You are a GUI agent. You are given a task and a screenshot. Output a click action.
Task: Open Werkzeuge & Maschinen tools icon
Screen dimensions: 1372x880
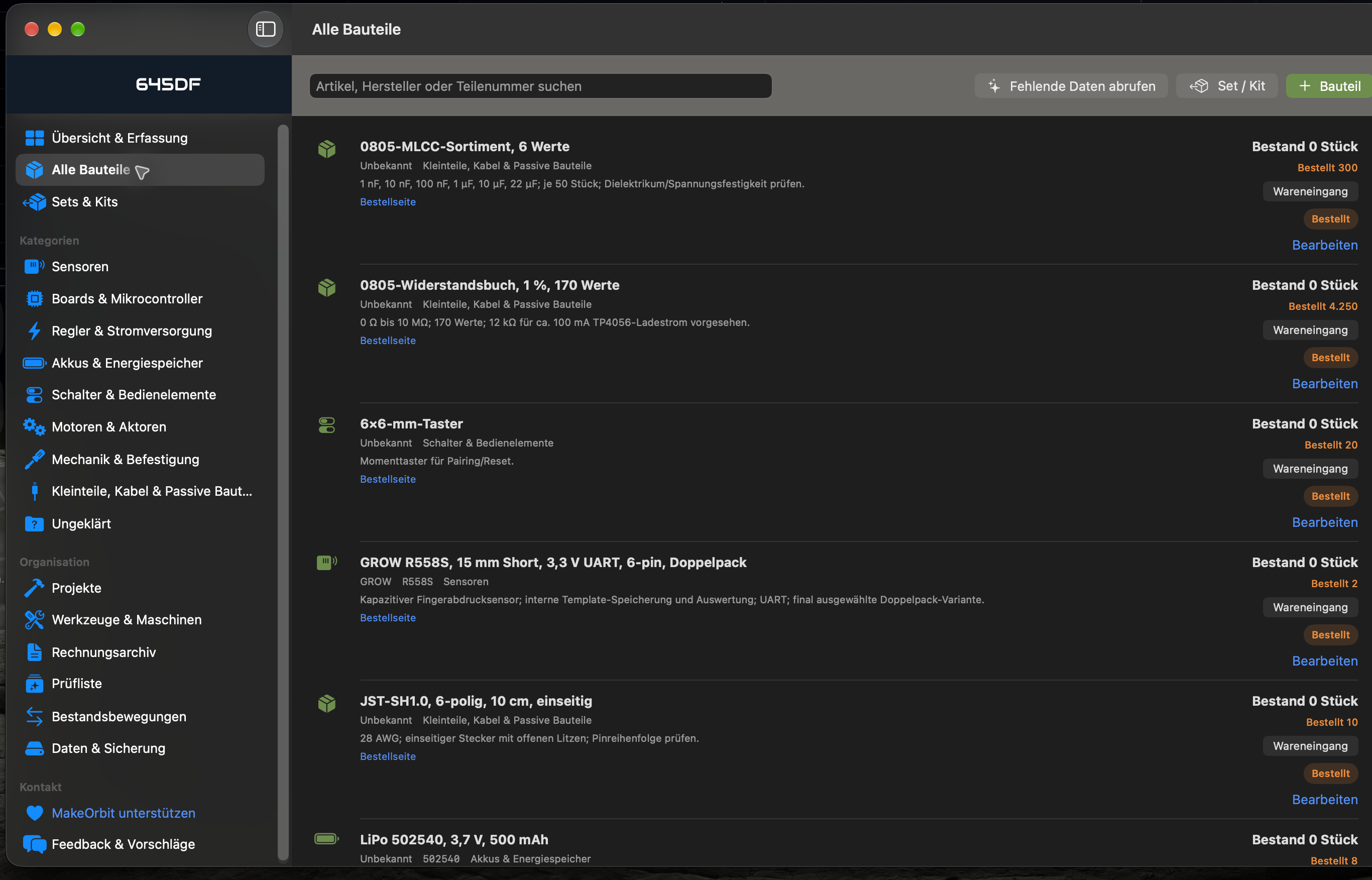pyautogui.click(x=34, y=620)
